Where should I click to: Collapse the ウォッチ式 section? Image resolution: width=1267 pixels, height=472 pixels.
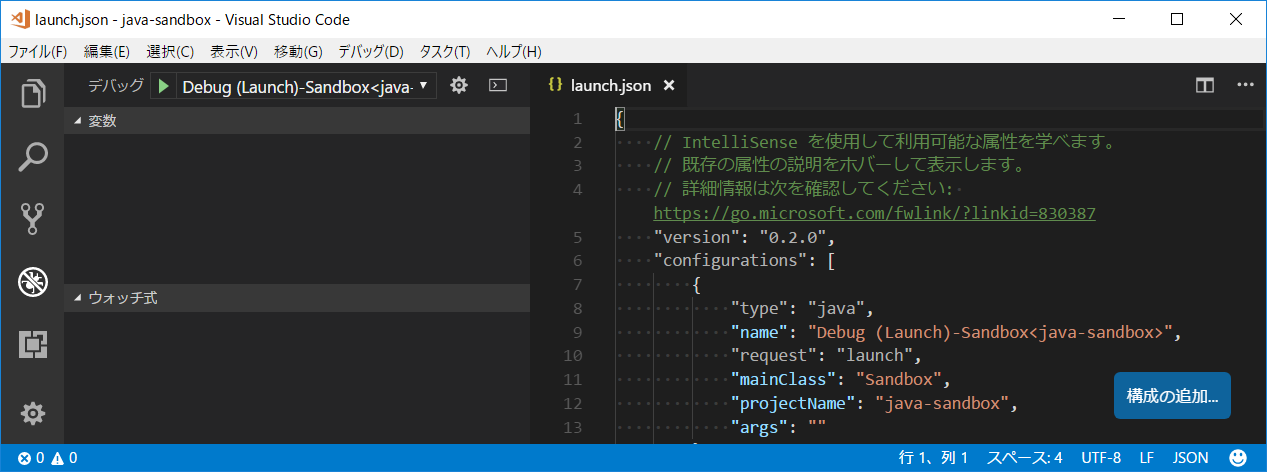coord(297,298)
